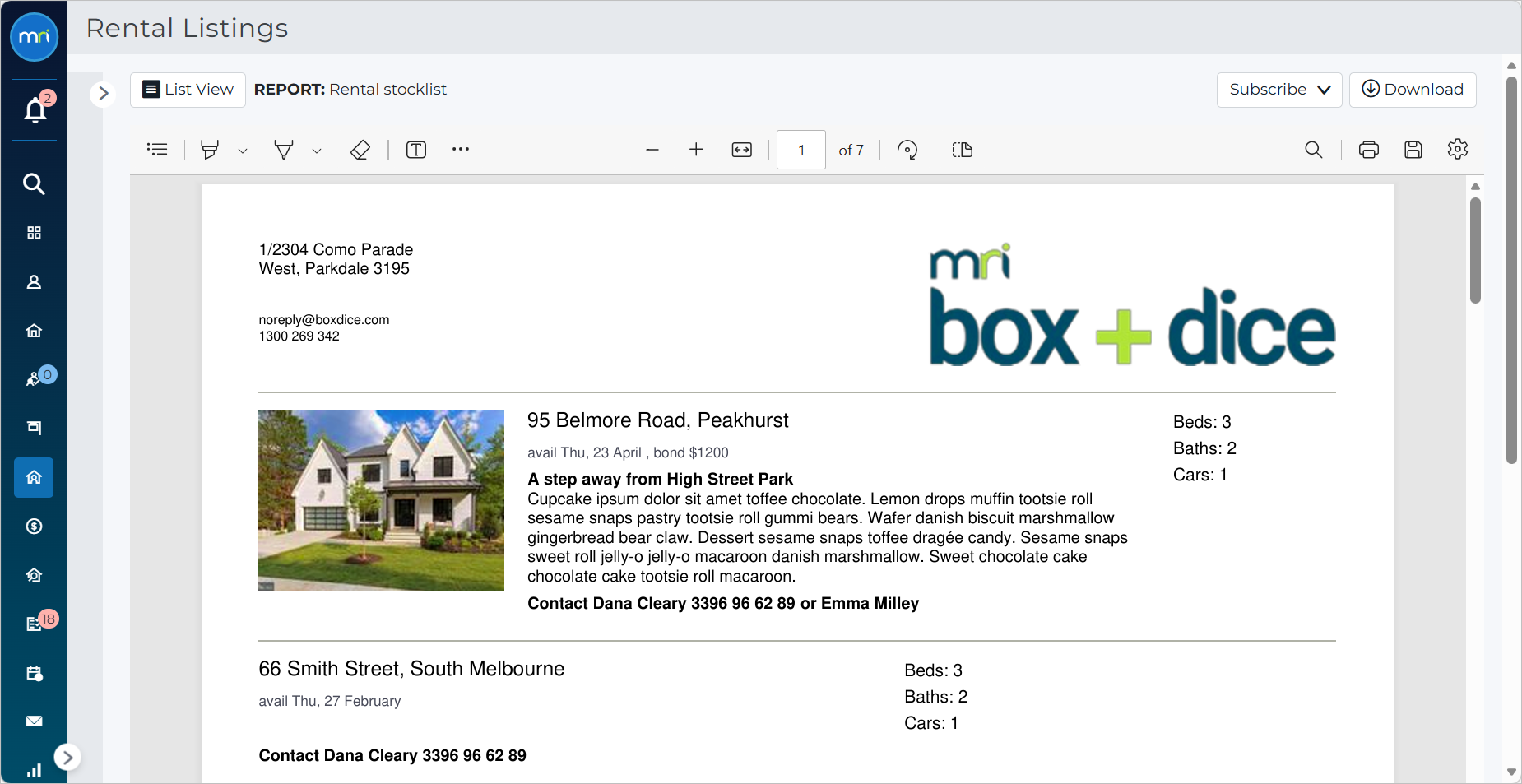Expand the highlight tool options arrow

point(243,151)
